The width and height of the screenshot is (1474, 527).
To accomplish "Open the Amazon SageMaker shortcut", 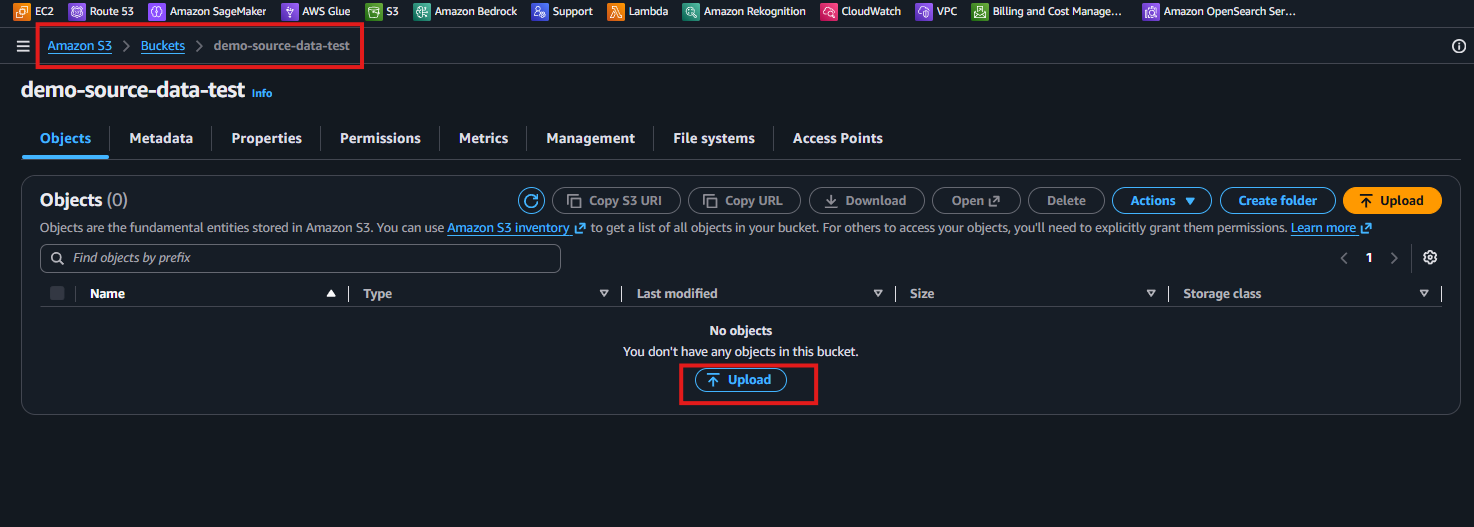I will (x=207, y=12).
